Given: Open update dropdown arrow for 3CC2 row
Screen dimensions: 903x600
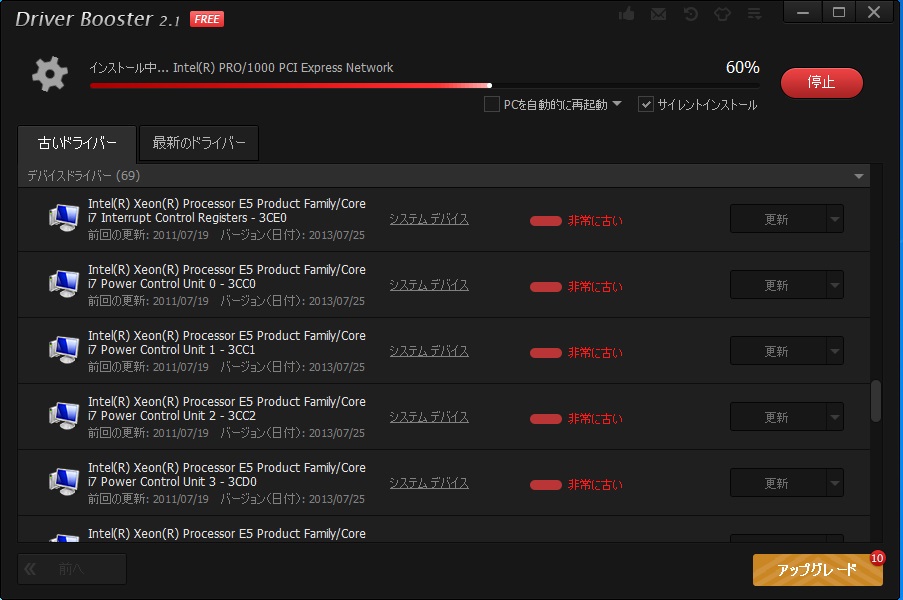Looking at the screenshot, I should [x=835, y=417].
